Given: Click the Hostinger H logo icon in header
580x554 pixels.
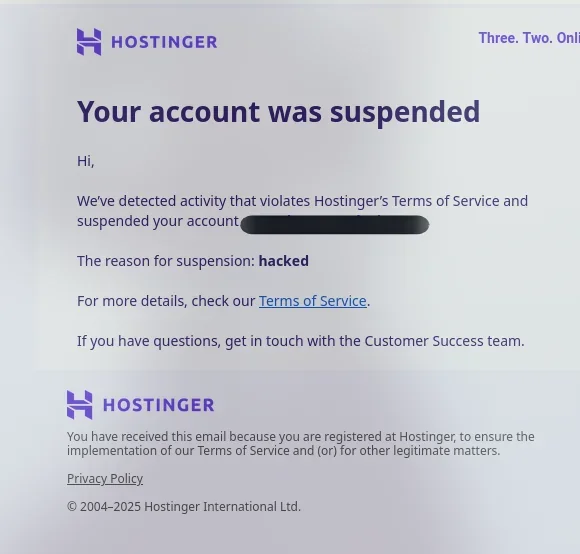Looking at the screenshot, I should pyautogui.click(x=89, y=42).
